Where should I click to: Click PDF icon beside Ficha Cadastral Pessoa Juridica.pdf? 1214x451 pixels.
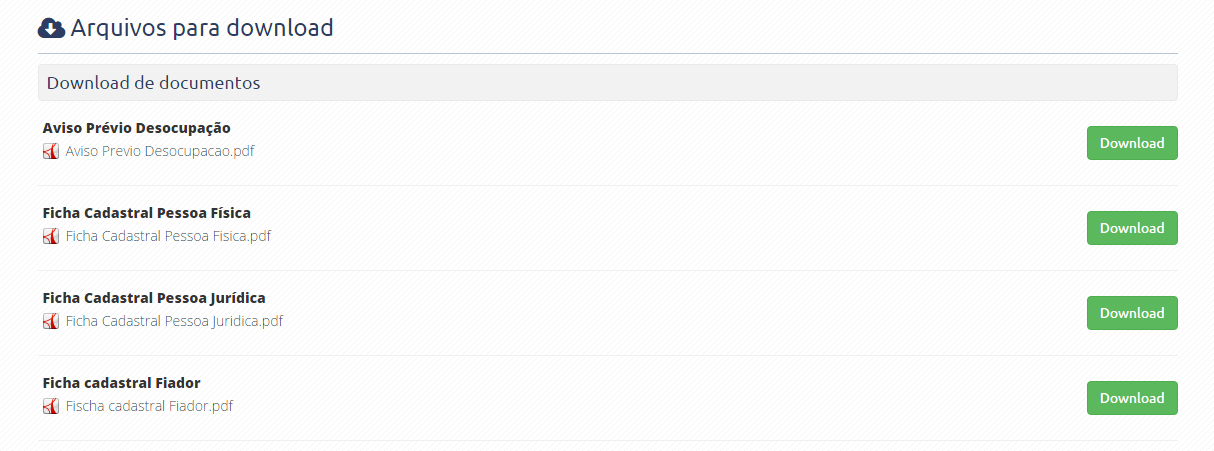click(51, 322)
